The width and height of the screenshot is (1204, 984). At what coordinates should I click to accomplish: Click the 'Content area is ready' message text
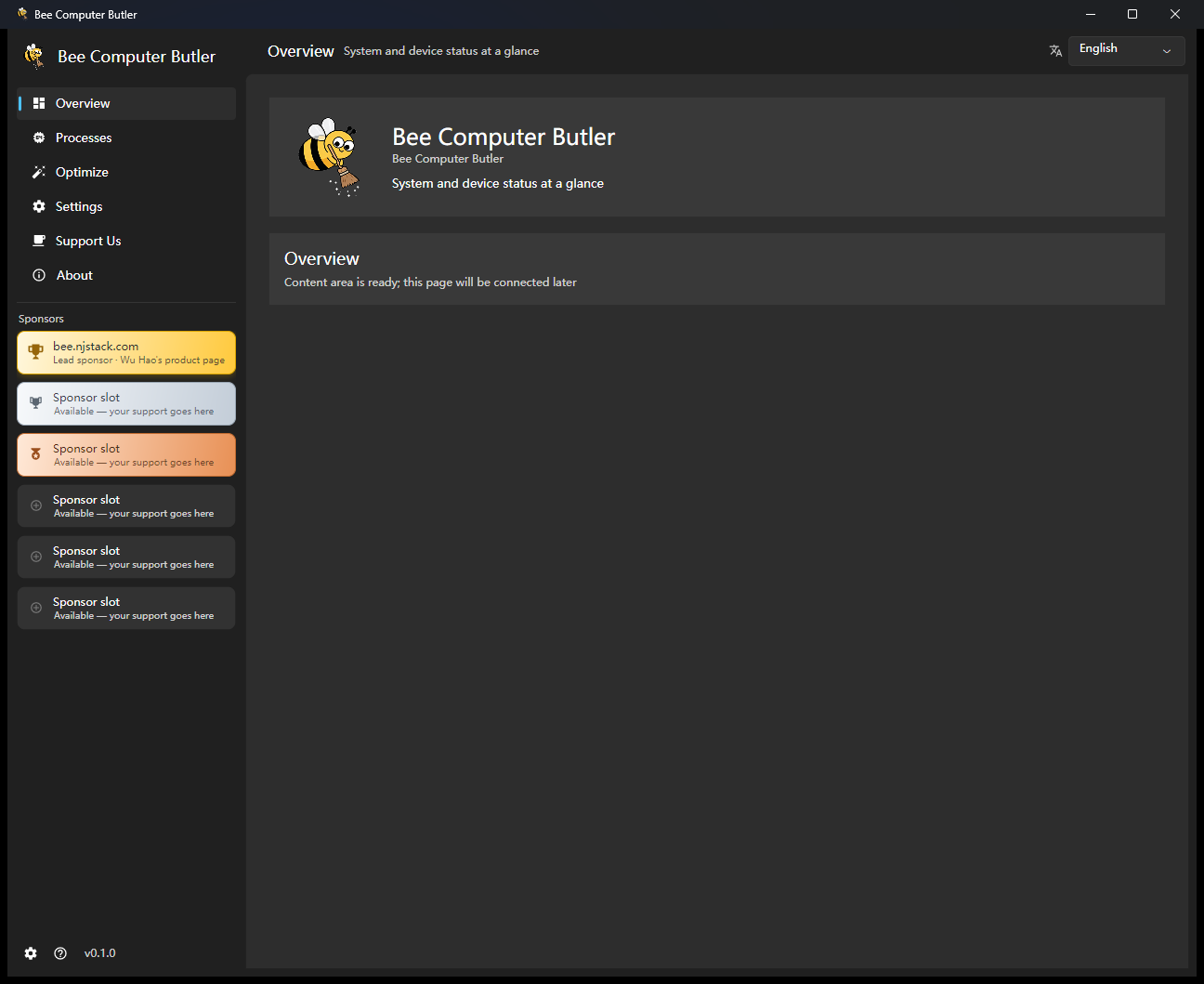tap(430, 282)
